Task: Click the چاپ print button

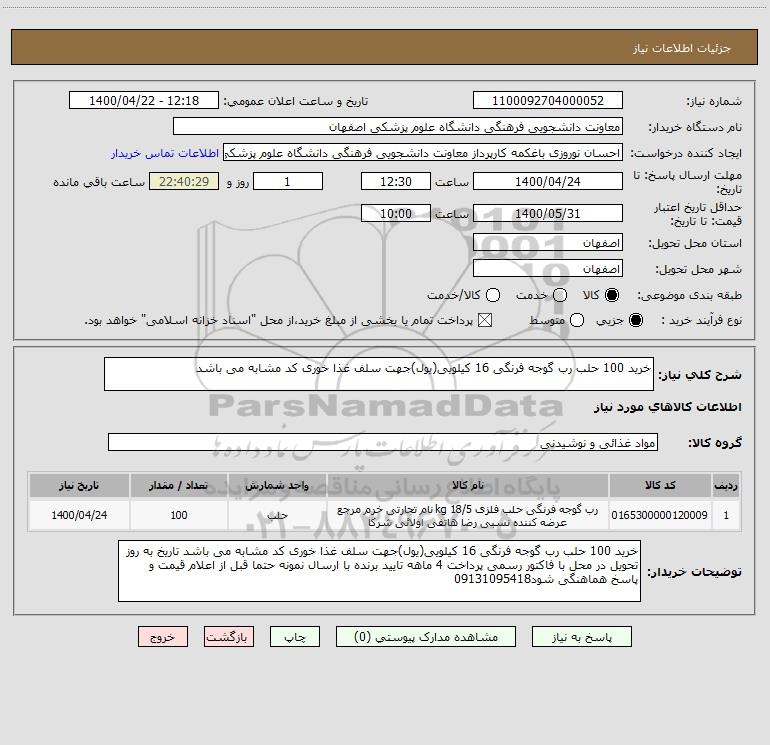Action: (295, 637)
